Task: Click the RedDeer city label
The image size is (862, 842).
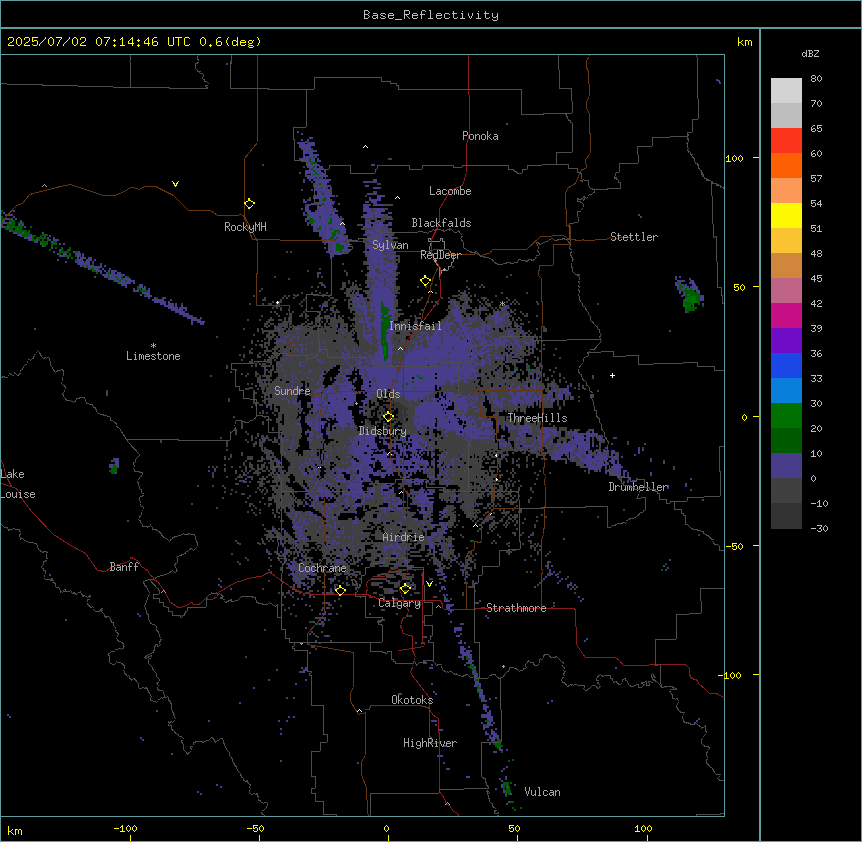Action: point(440,255)
